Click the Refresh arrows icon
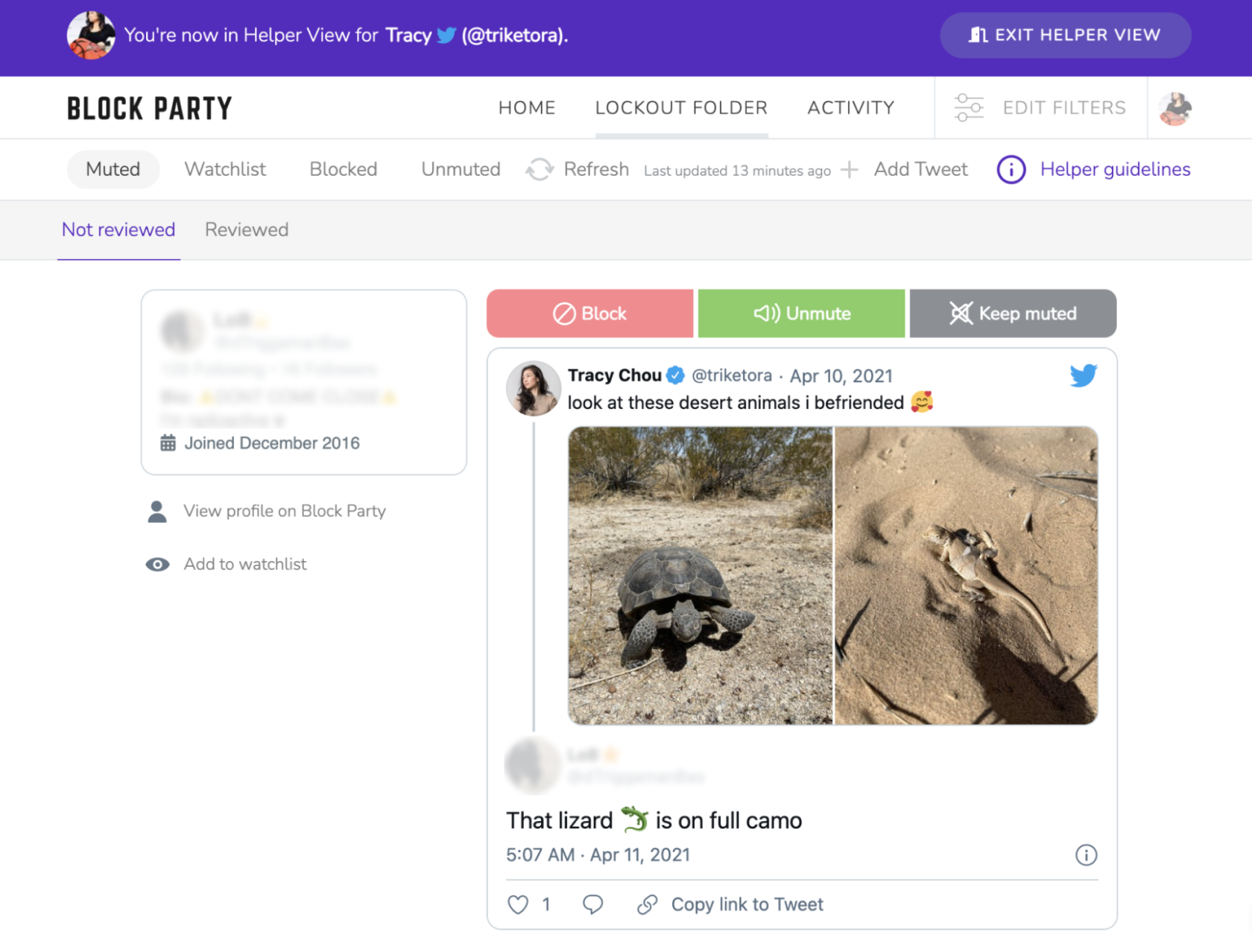This screenshot has height=952, width=1252. pos(540,170)
